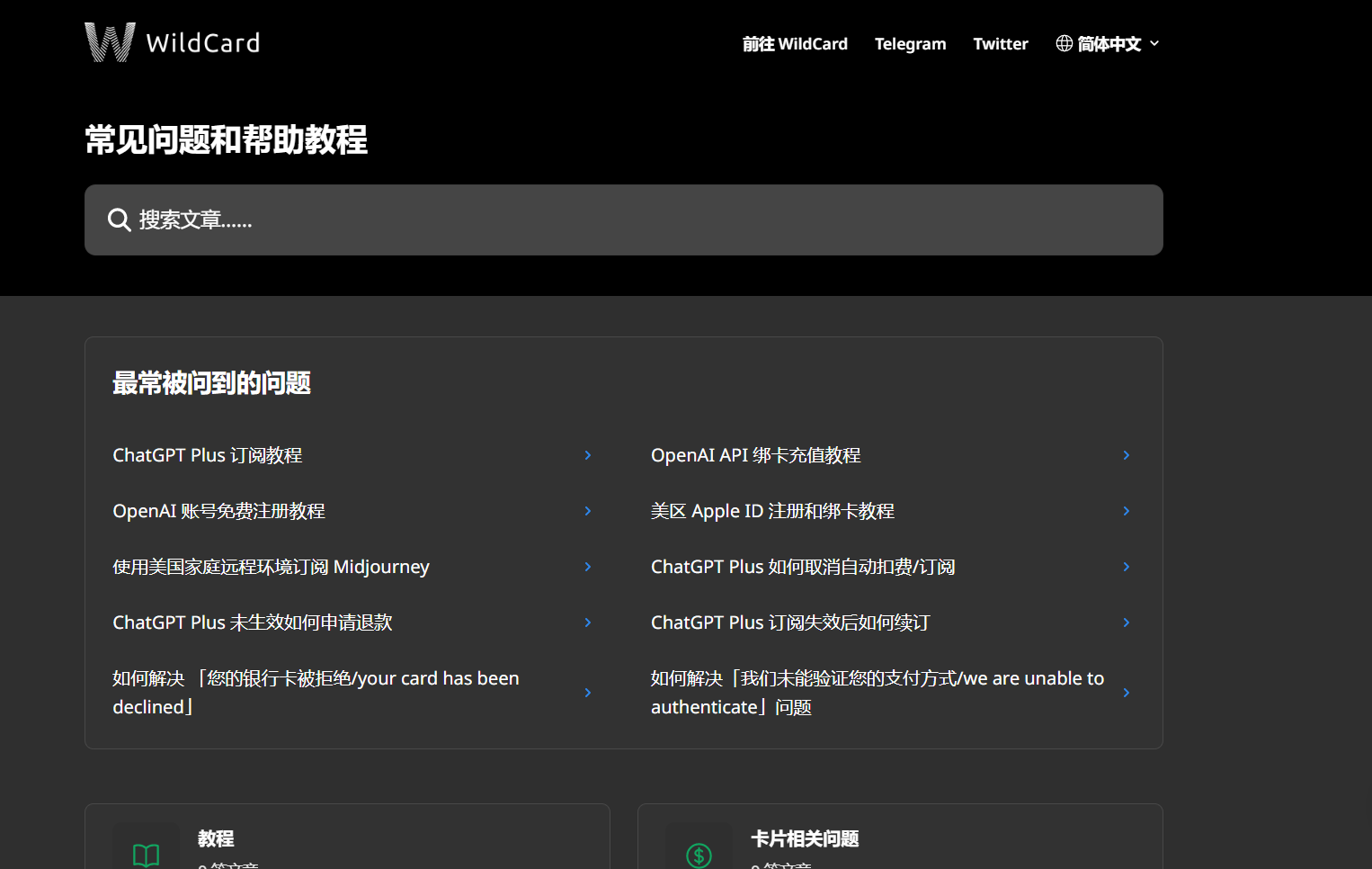
Task: Focus the 搜索文章 search field
Action: [629, 219]
